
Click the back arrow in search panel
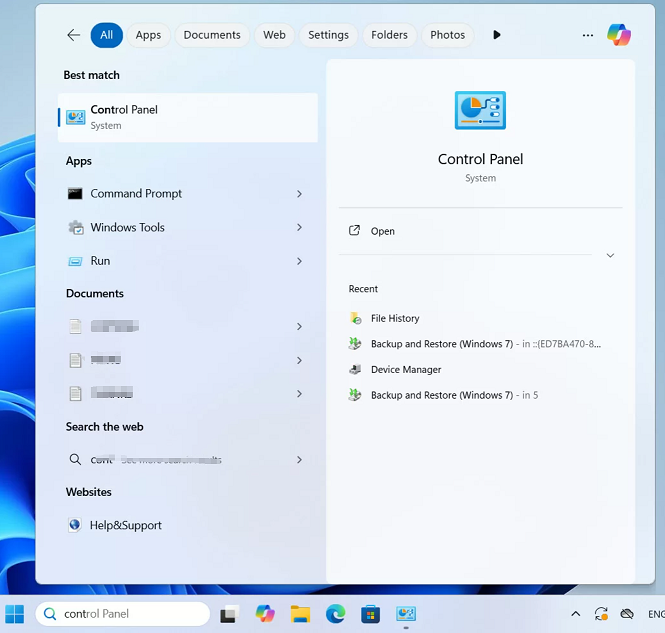click(x=73, y=35)
